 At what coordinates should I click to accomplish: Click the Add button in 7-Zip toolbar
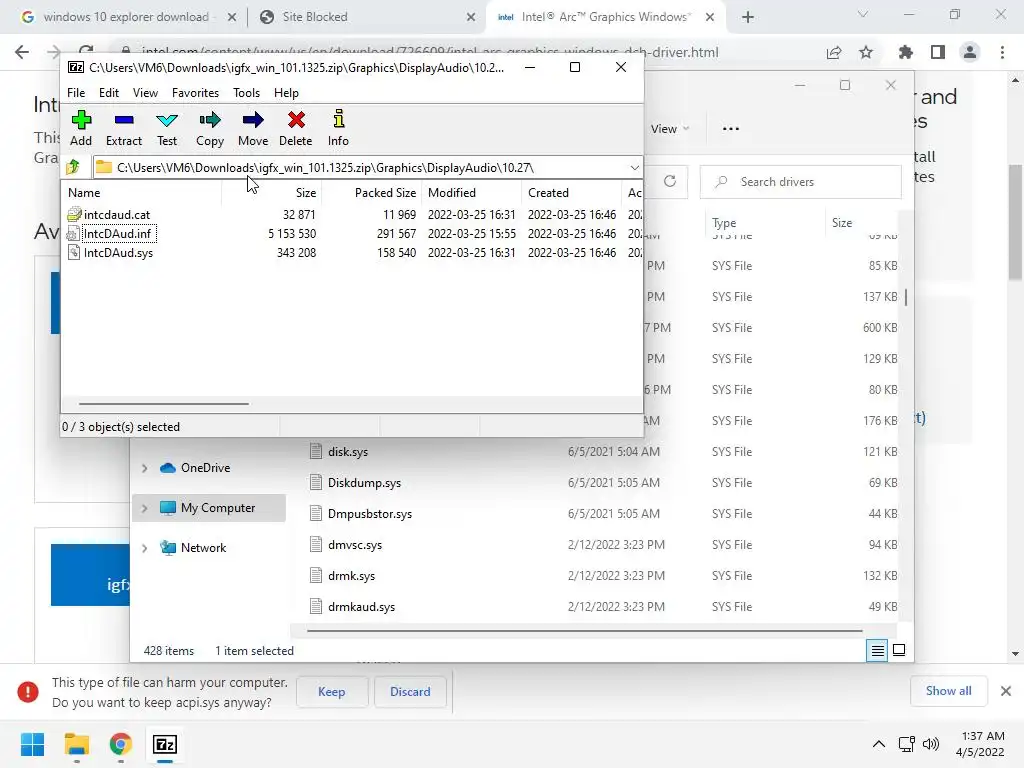coord(81,128)
